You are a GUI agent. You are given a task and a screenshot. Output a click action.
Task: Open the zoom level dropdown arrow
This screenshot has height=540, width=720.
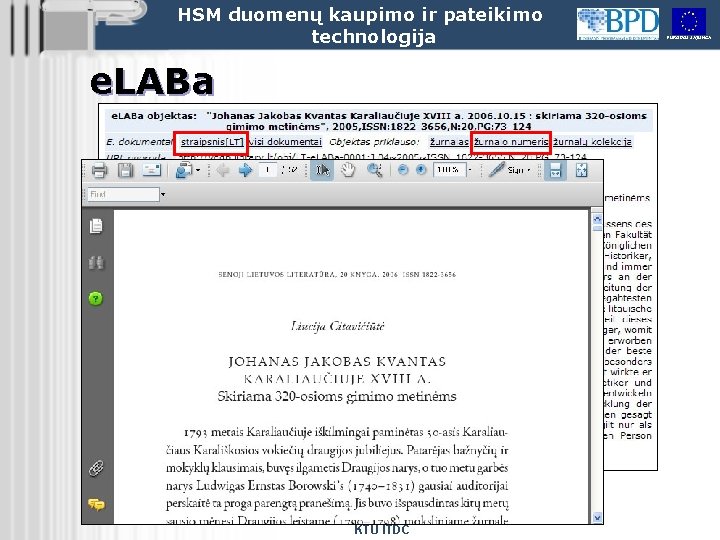pos(470,170)
